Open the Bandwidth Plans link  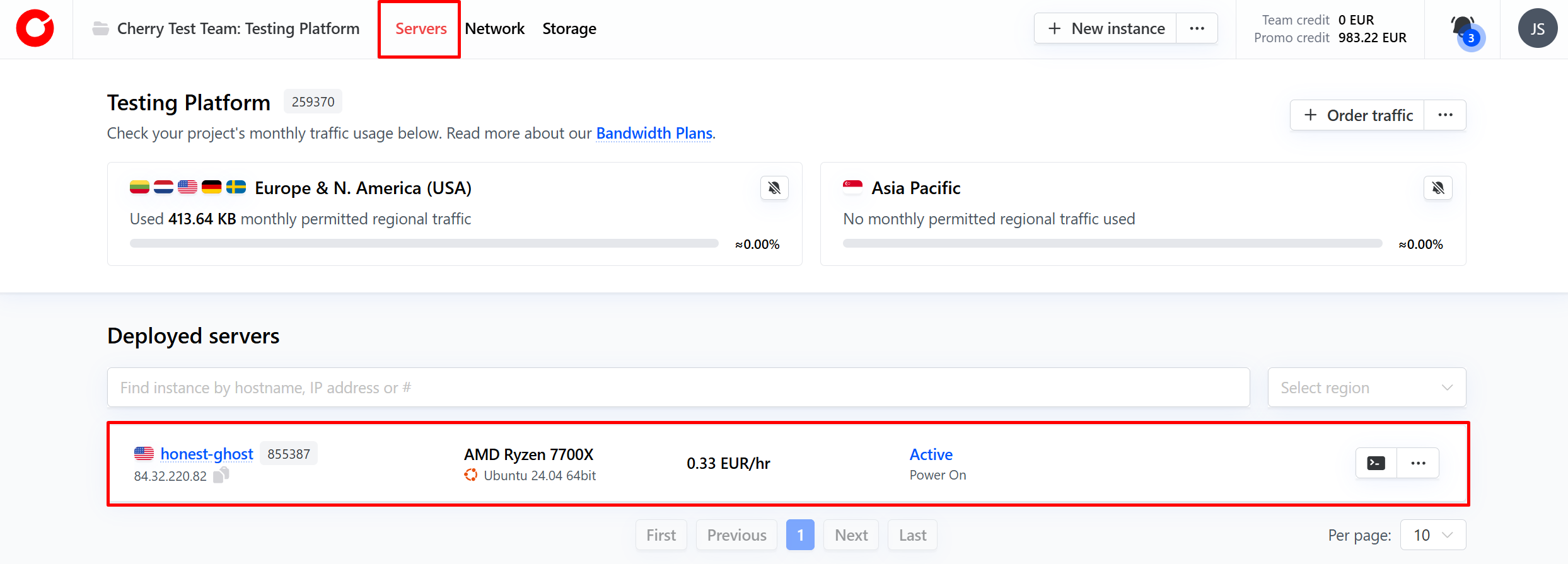(x=654, y=134)
